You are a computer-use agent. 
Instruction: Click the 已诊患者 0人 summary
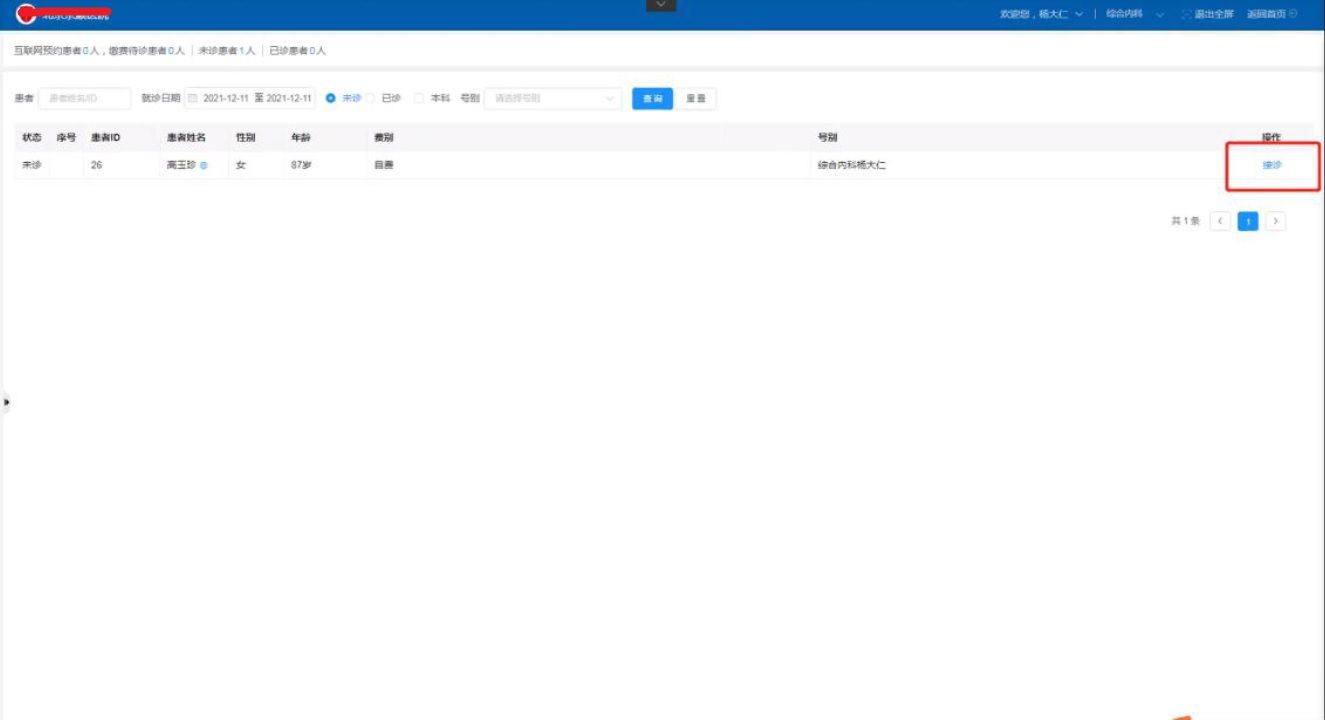pos(298,50)
